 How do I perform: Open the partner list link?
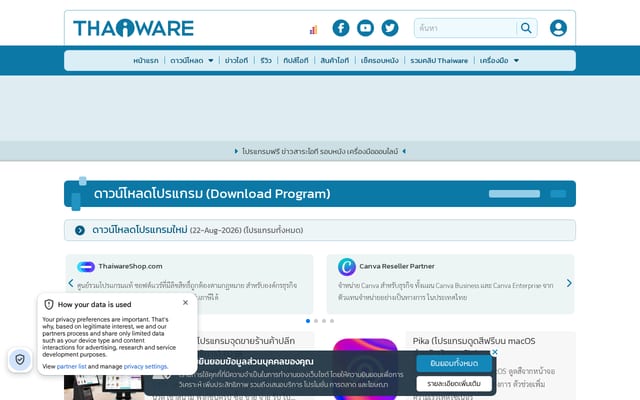point(71,367)
